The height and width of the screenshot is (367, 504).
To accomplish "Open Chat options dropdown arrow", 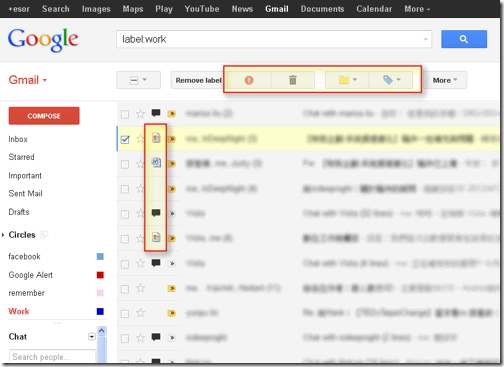I will pos(92,337).
